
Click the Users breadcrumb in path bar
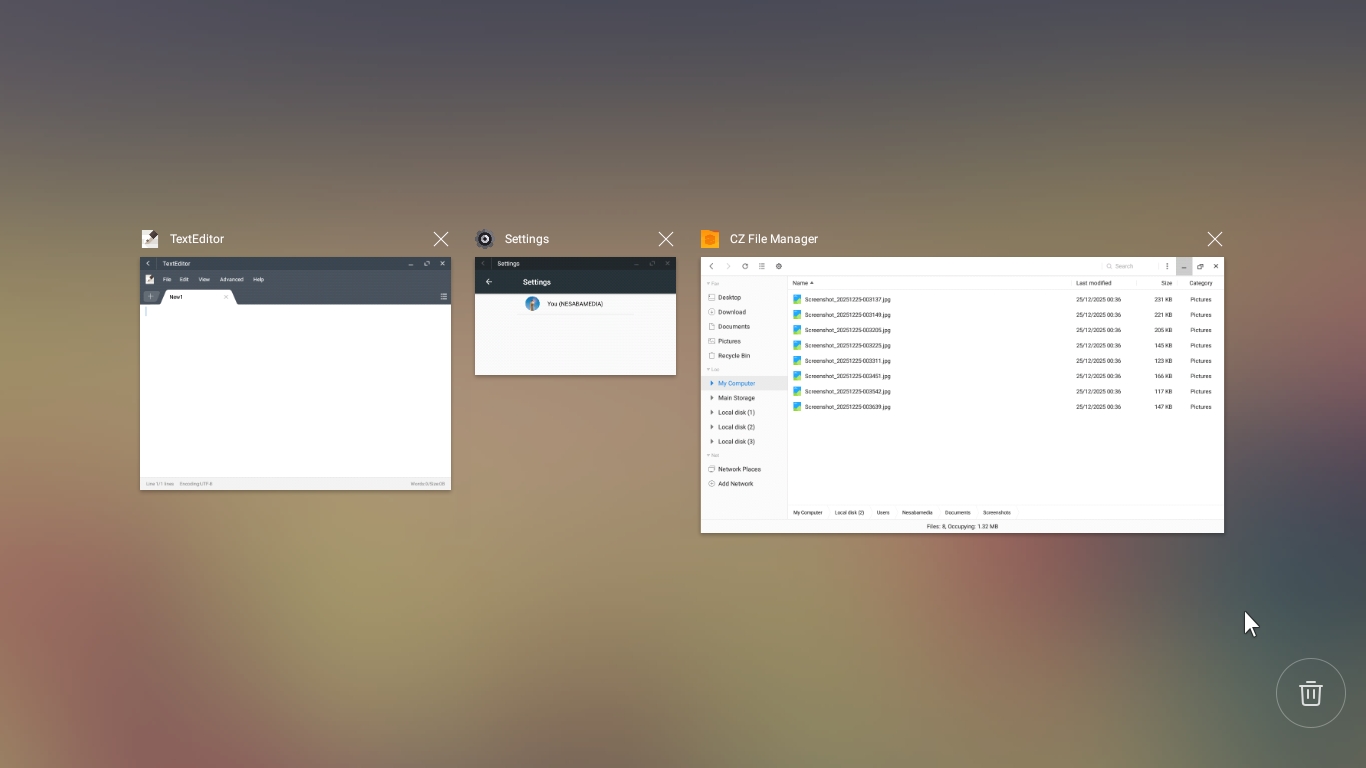[x=883, y=512]
